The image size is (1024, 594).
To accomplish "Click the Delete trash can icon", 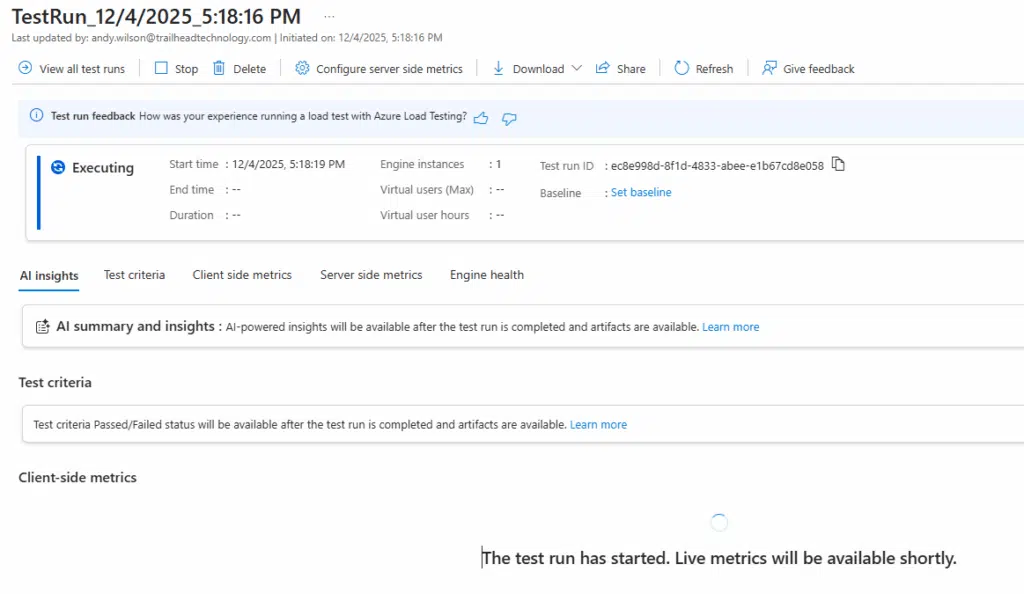I will click(219, 68).
